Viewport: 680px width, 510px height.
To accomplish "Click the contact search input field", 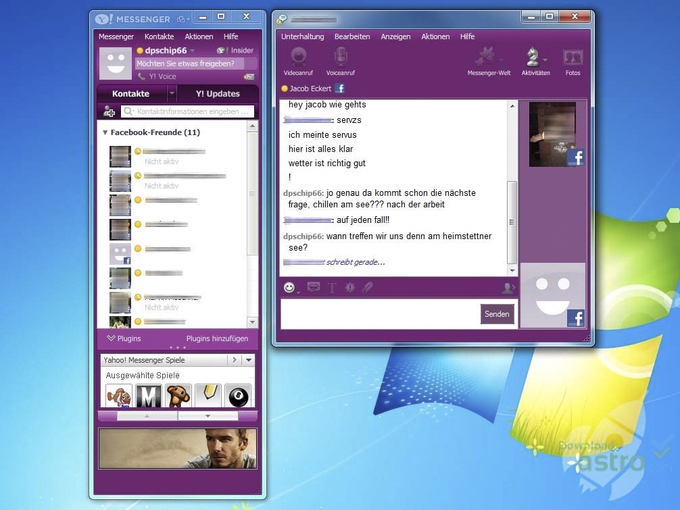I will click(x=187, y=112).
